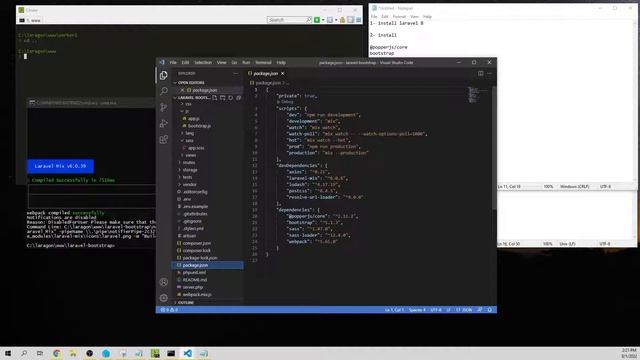
Task: Refresh the explorer file tree
Action: (x=231, y=98)
